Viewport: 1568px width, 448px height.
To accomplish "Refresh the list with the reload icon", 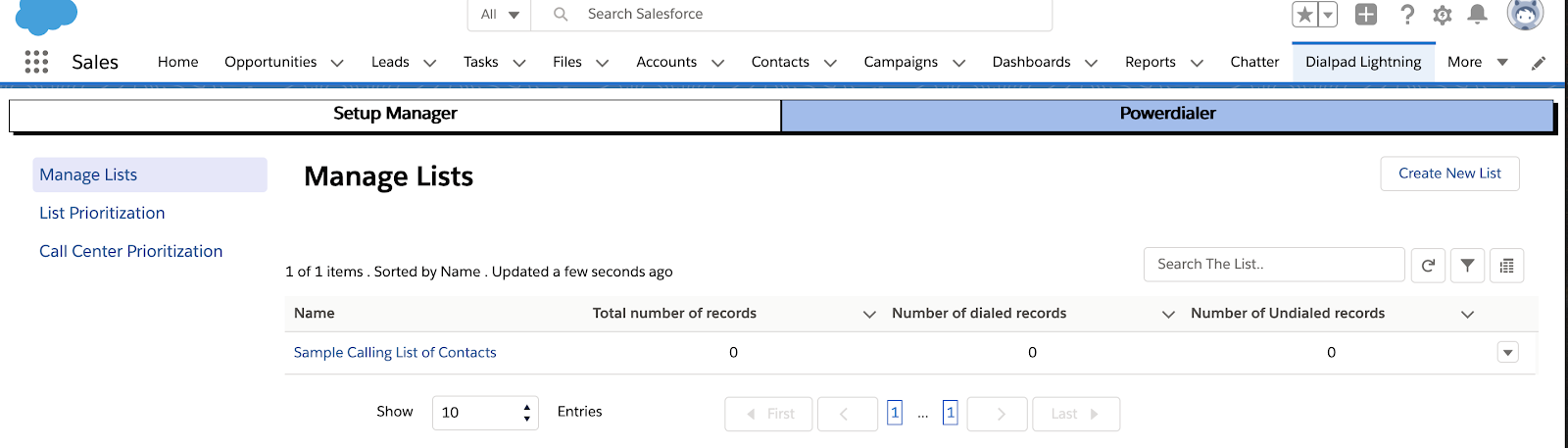I will tap(1428, 265).
